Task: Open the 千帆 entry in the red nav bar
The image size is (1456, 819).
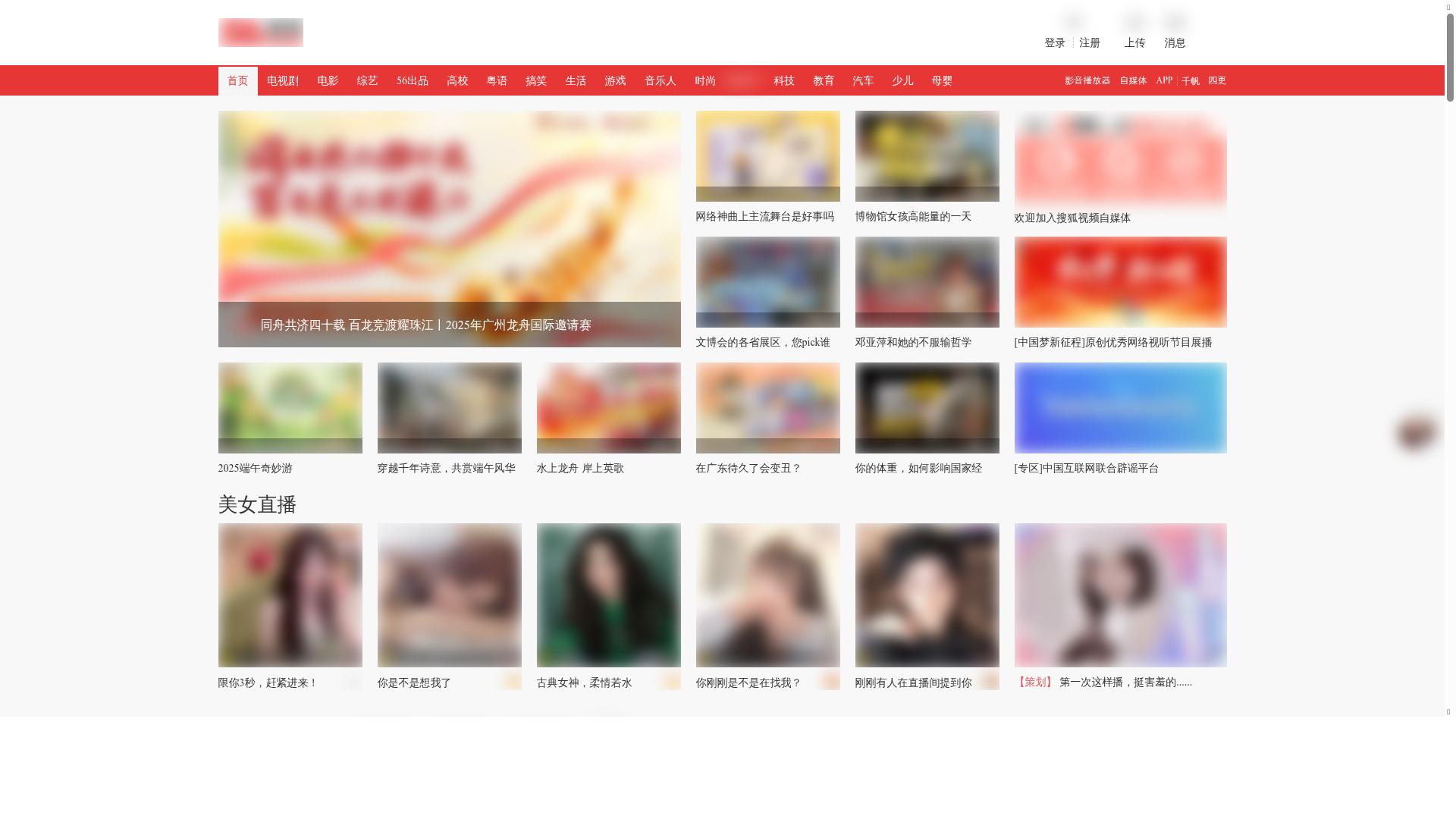Action: pyautogui.click(x=1188, y=80)
